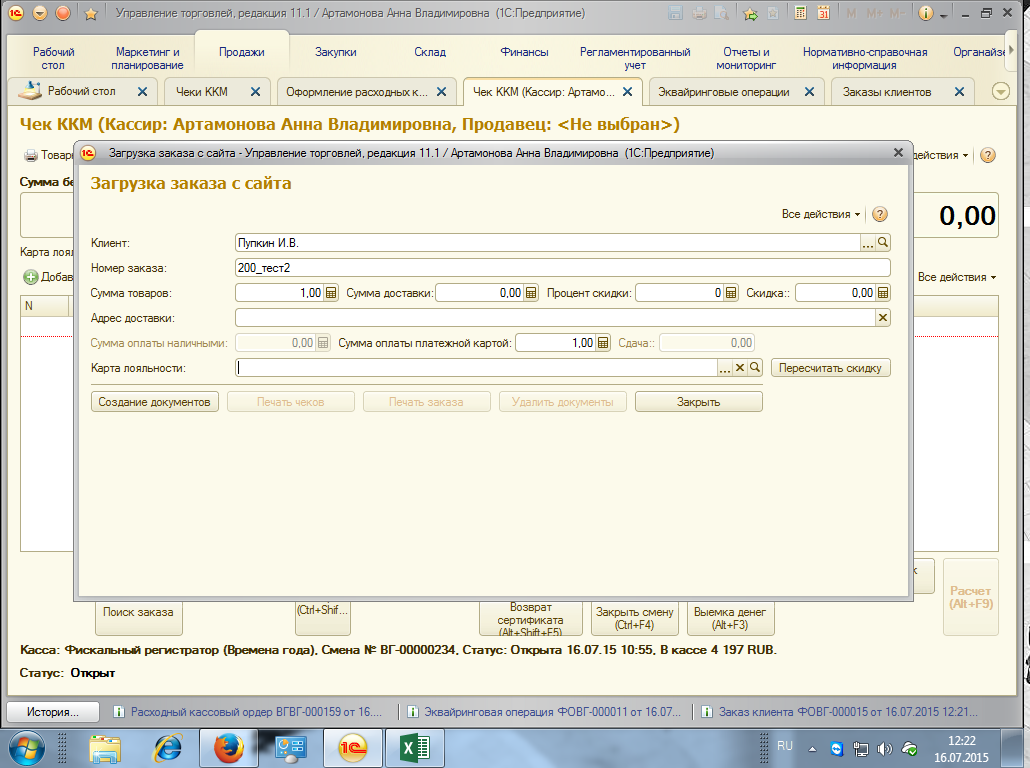Screen dimensions: 1030x768
Task: Open calculator for Сумма оплаты платежной картой
Action: click(602, 343)
